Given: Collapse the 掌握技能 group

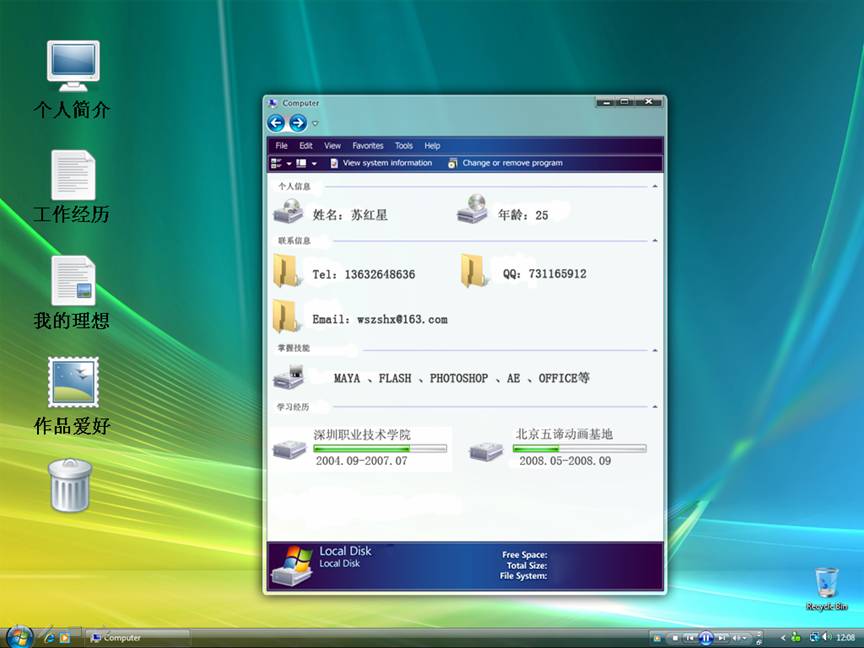Looking at the screenshot, I should coord(655,350).
